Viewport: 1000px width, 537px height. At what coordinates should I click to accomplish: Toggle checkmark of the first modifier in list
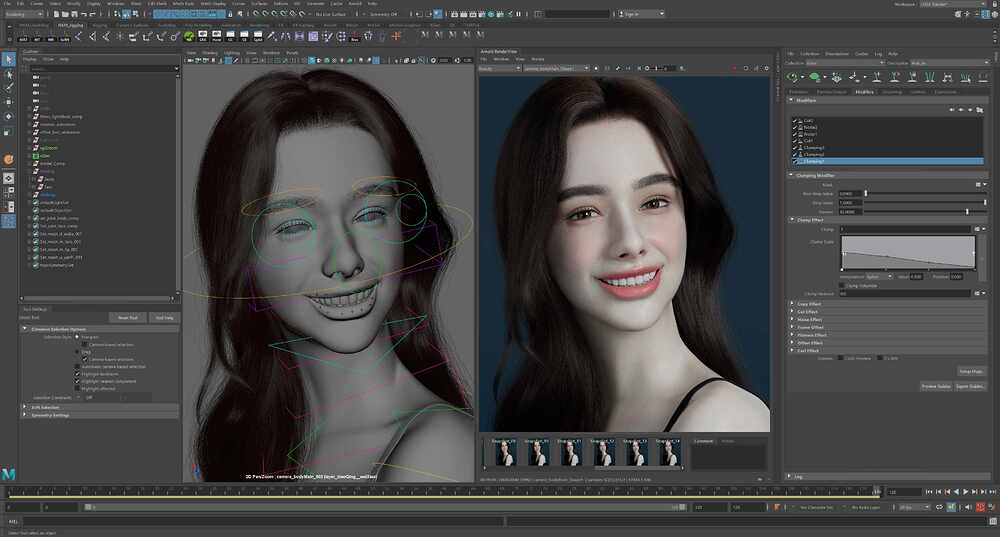point(795,120)
